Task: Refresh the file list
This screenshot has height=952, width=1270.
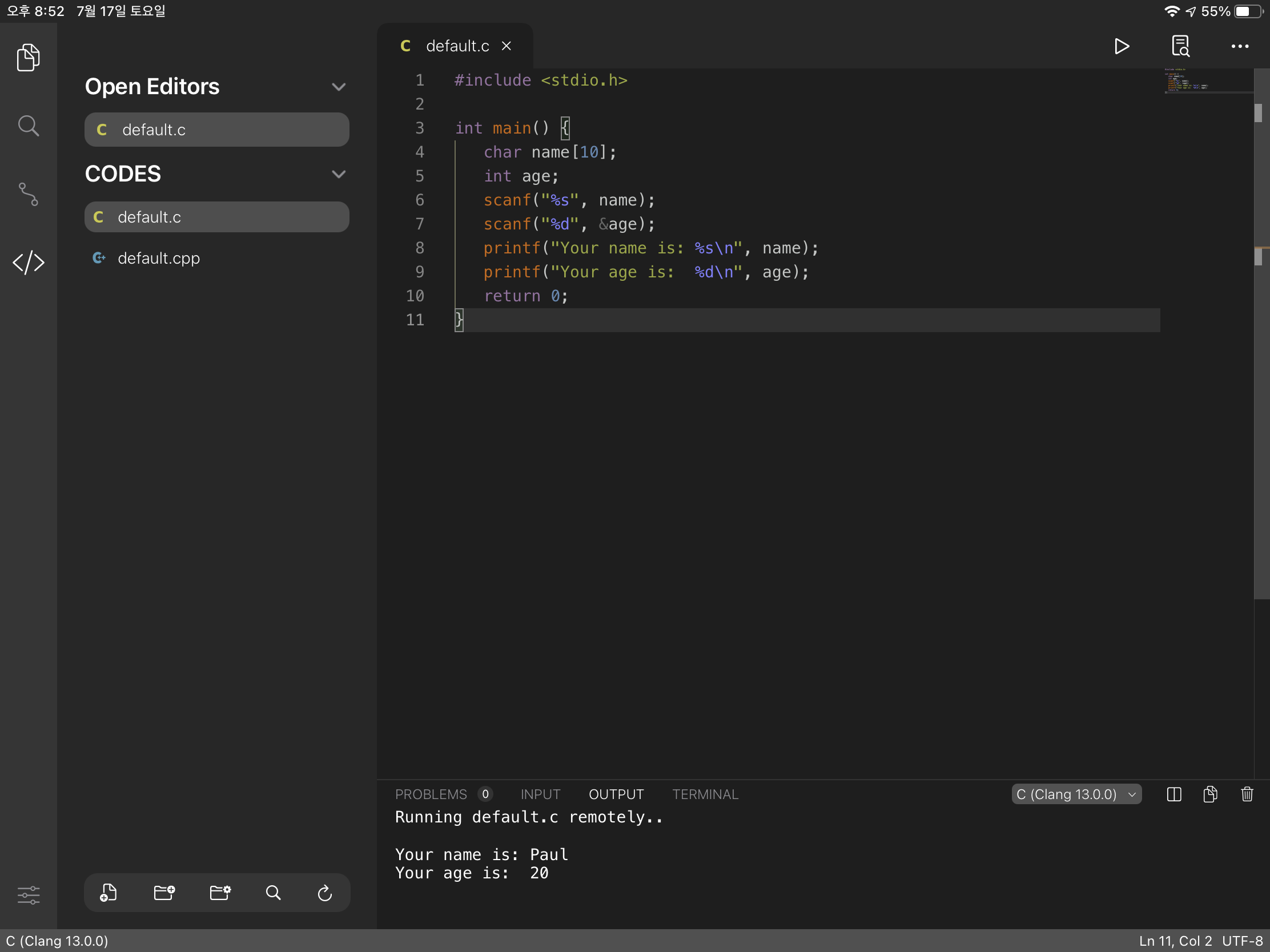Action: click(324, 892)
